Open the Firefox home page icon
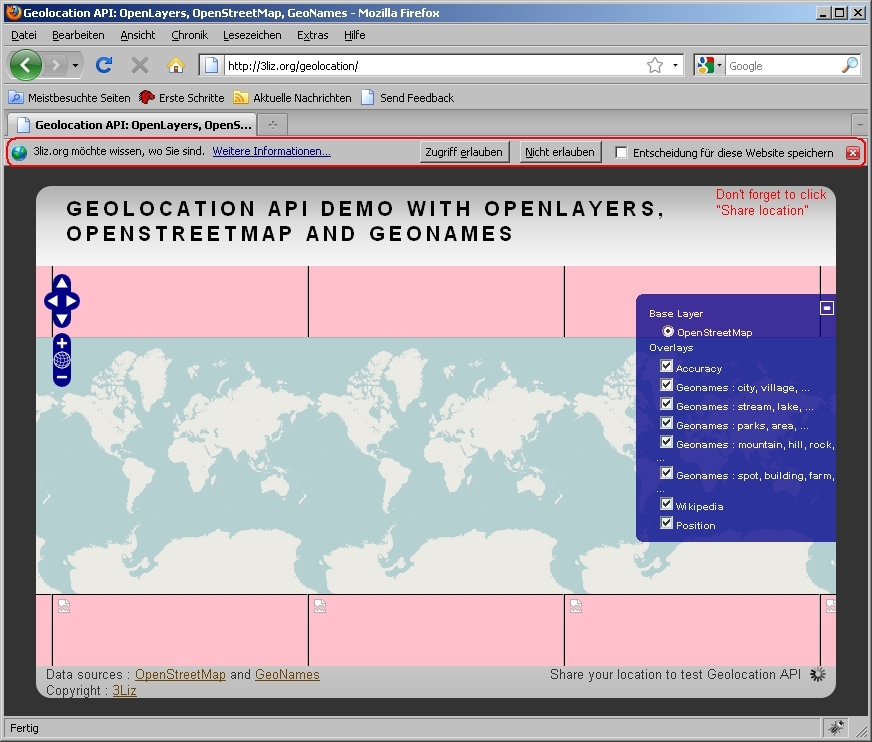This screenshot has height=742, width=872. [x=176, y=65]
